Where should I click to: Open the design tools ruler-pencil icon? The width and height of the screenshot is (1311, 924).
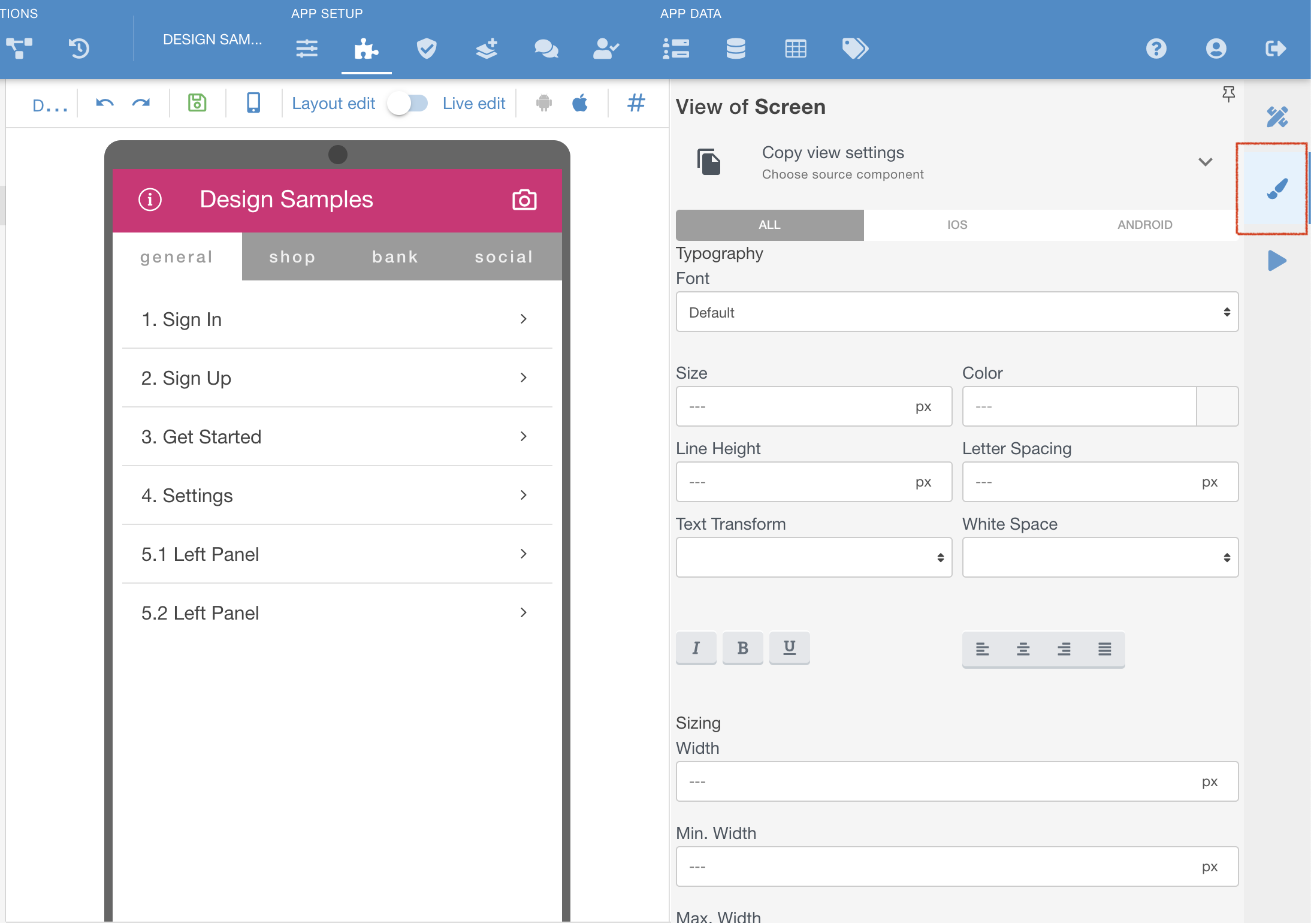(1277, 117)
